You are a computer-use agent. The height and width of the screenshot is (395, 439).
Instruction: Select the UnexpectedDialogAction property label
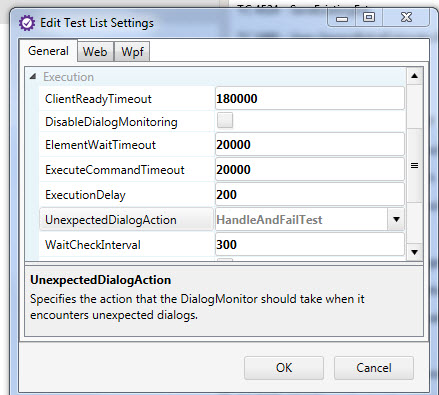coord(111,220)
